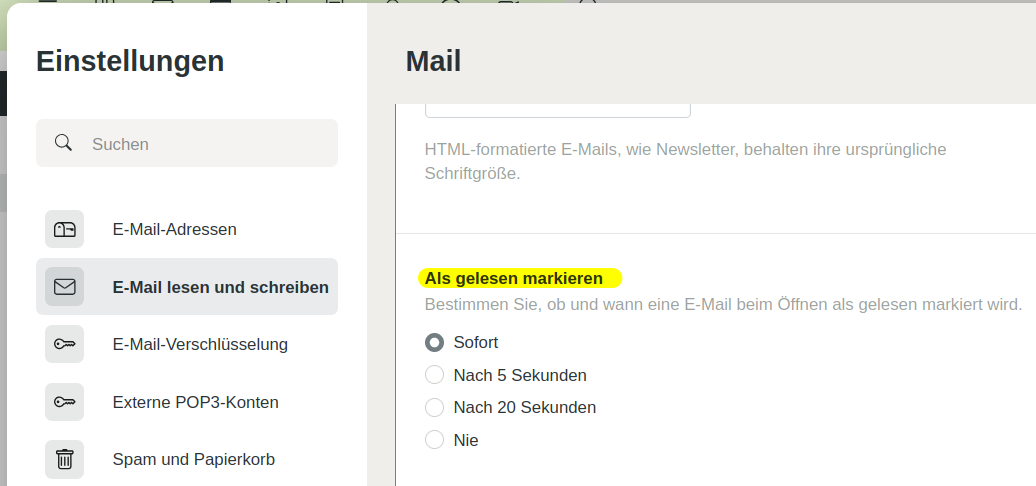Click the envelope icon in the sidebar
The image size is (1036, 486).
pyautogui.click(x=65, y=287)
